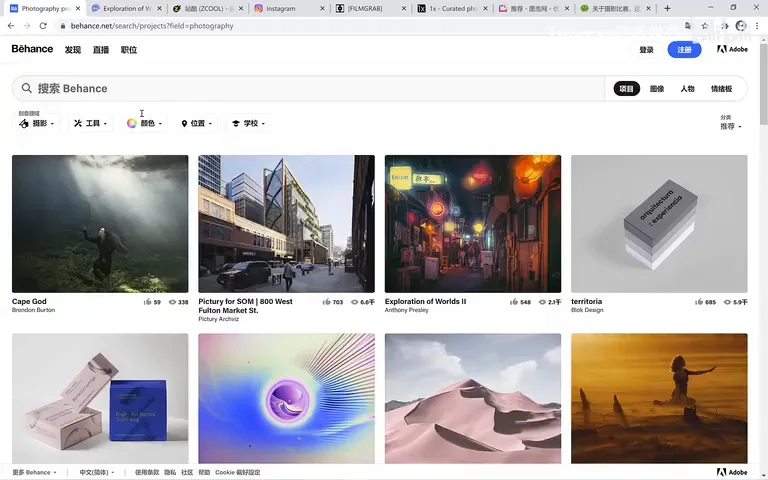
Task: Open the 位置 filter dropdown
Action: [x=197, y=123]
